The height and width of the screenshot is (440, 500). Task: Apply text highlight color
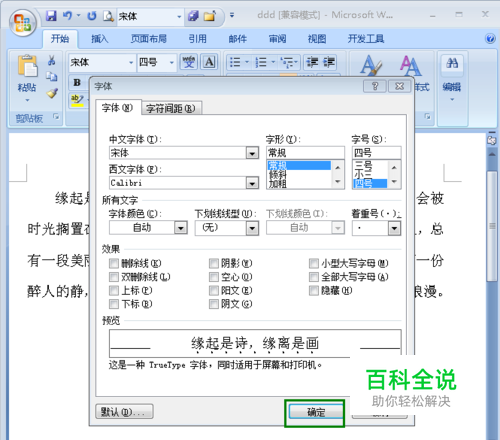77,100
